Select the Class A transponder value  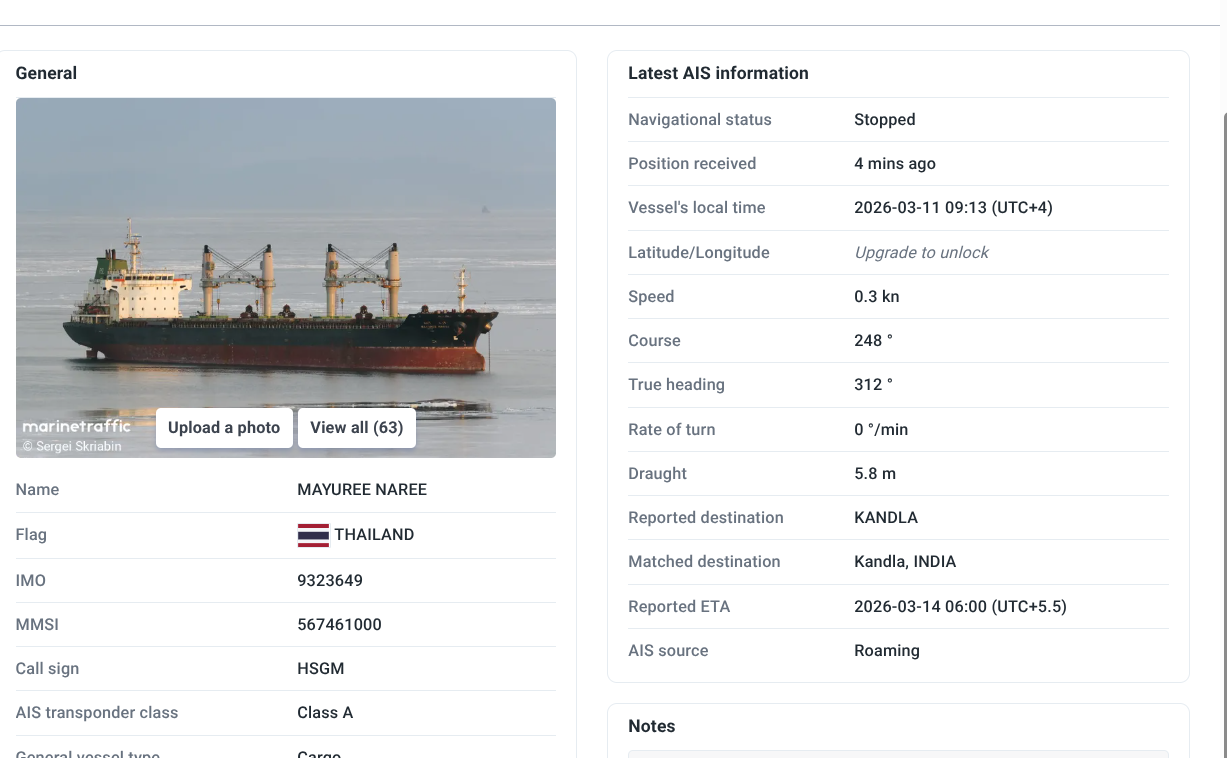point(325,713)
